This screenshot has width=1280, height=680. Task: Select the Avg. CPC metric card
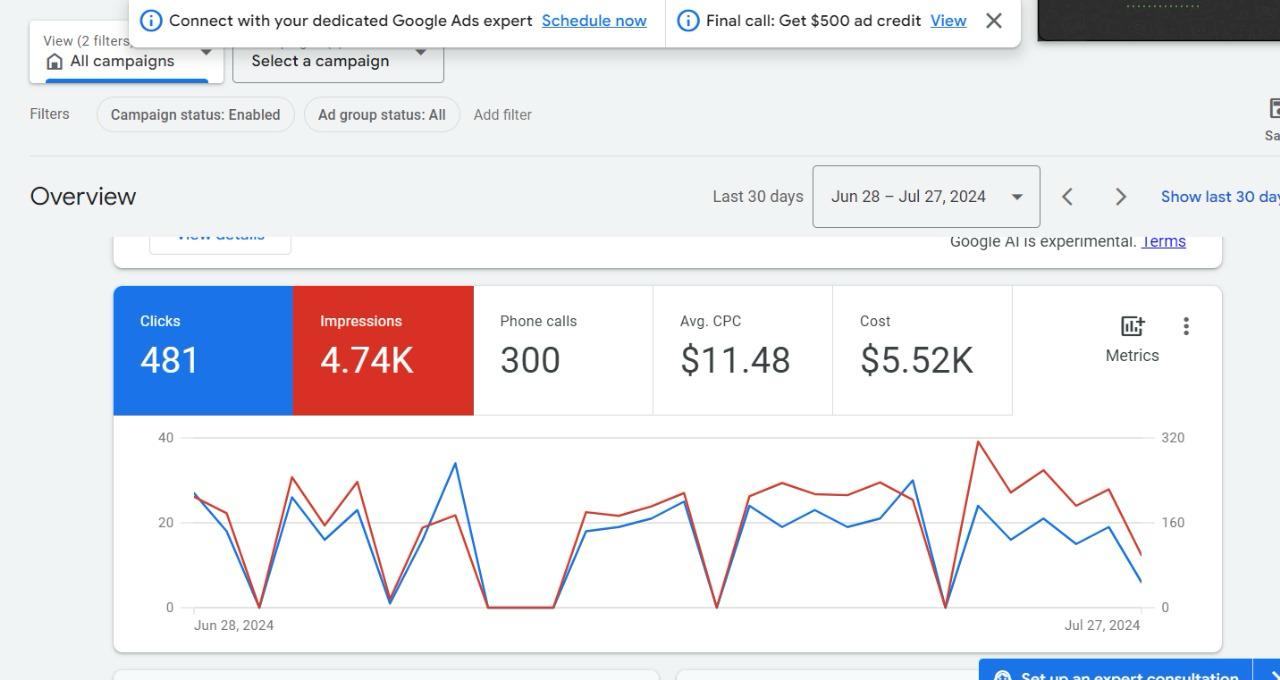point(743,350)
